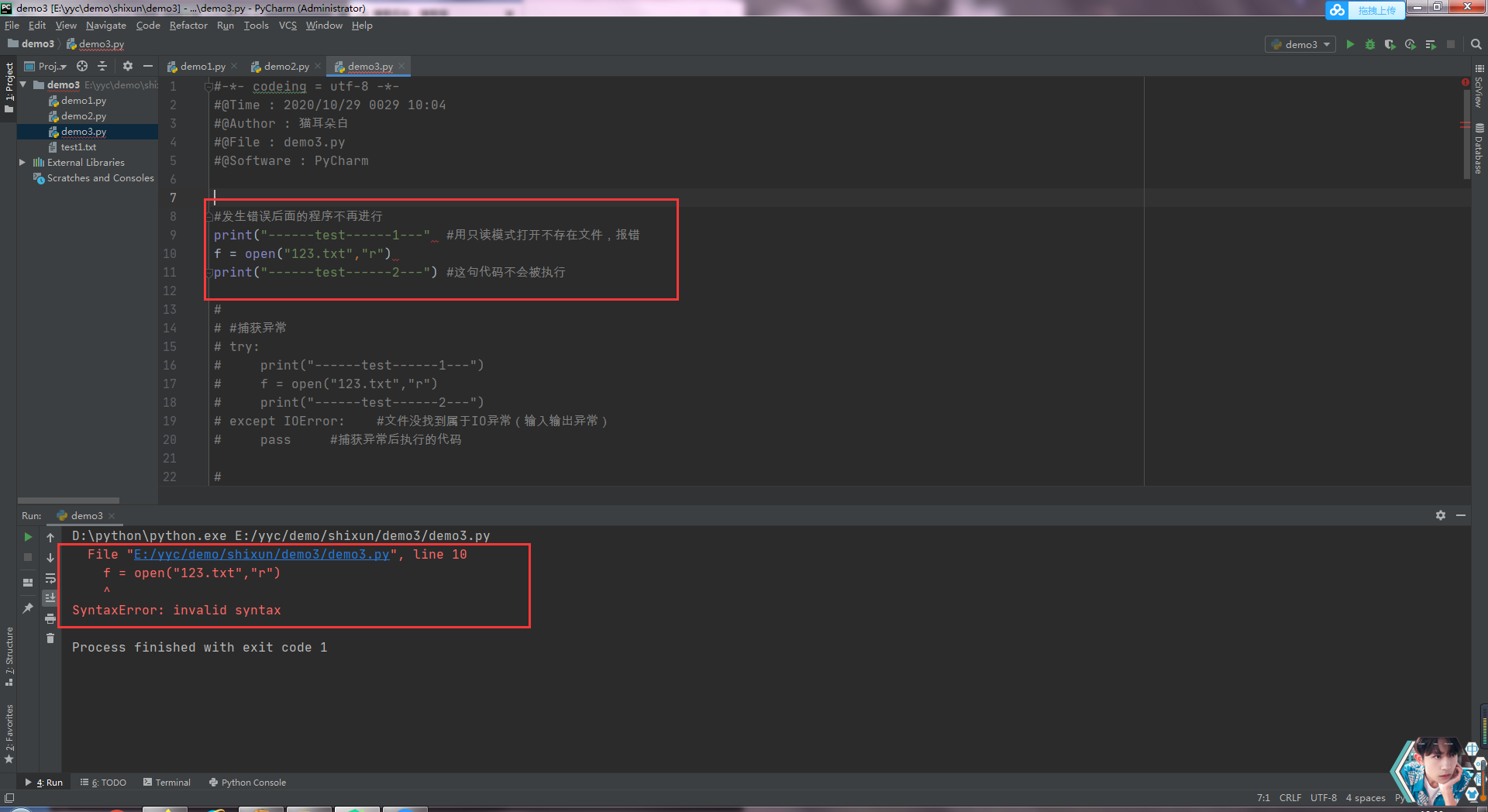The height and width of the screenshot is (812, 1488).
Task: Toggle scroll to end in console
Action: tap(50, 597)
